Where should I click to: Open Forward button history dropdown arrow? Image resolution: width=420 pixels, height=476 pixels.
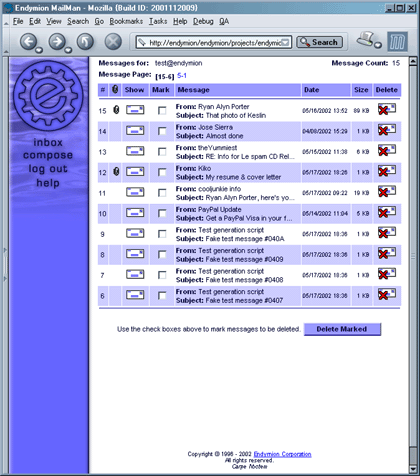click(x=68, y=50)
